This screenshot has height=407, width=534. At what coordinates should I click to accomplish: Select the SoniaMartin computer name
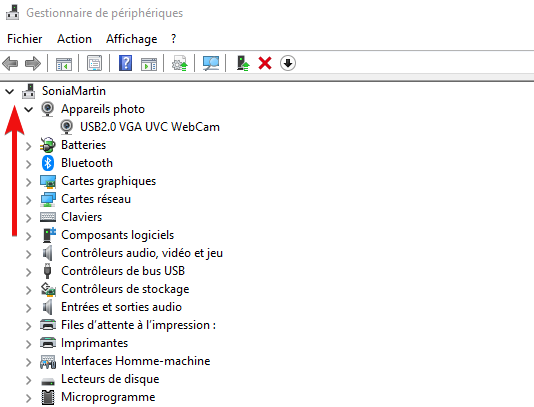coord(74,91)
